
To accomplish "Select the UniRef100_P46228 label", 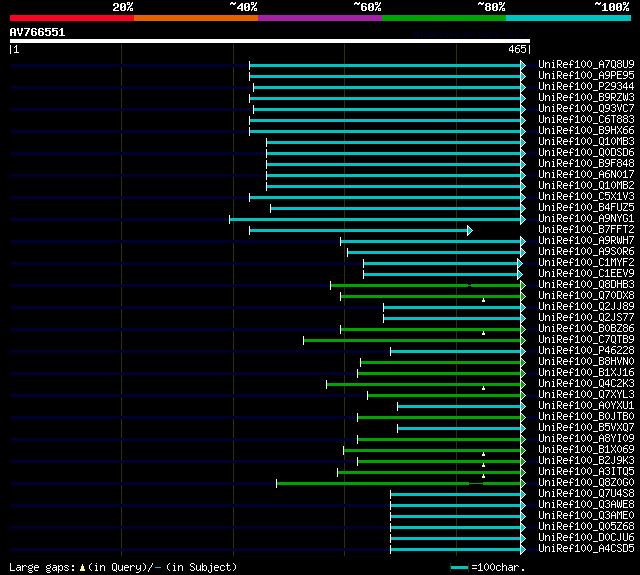I will coord(586,351).
